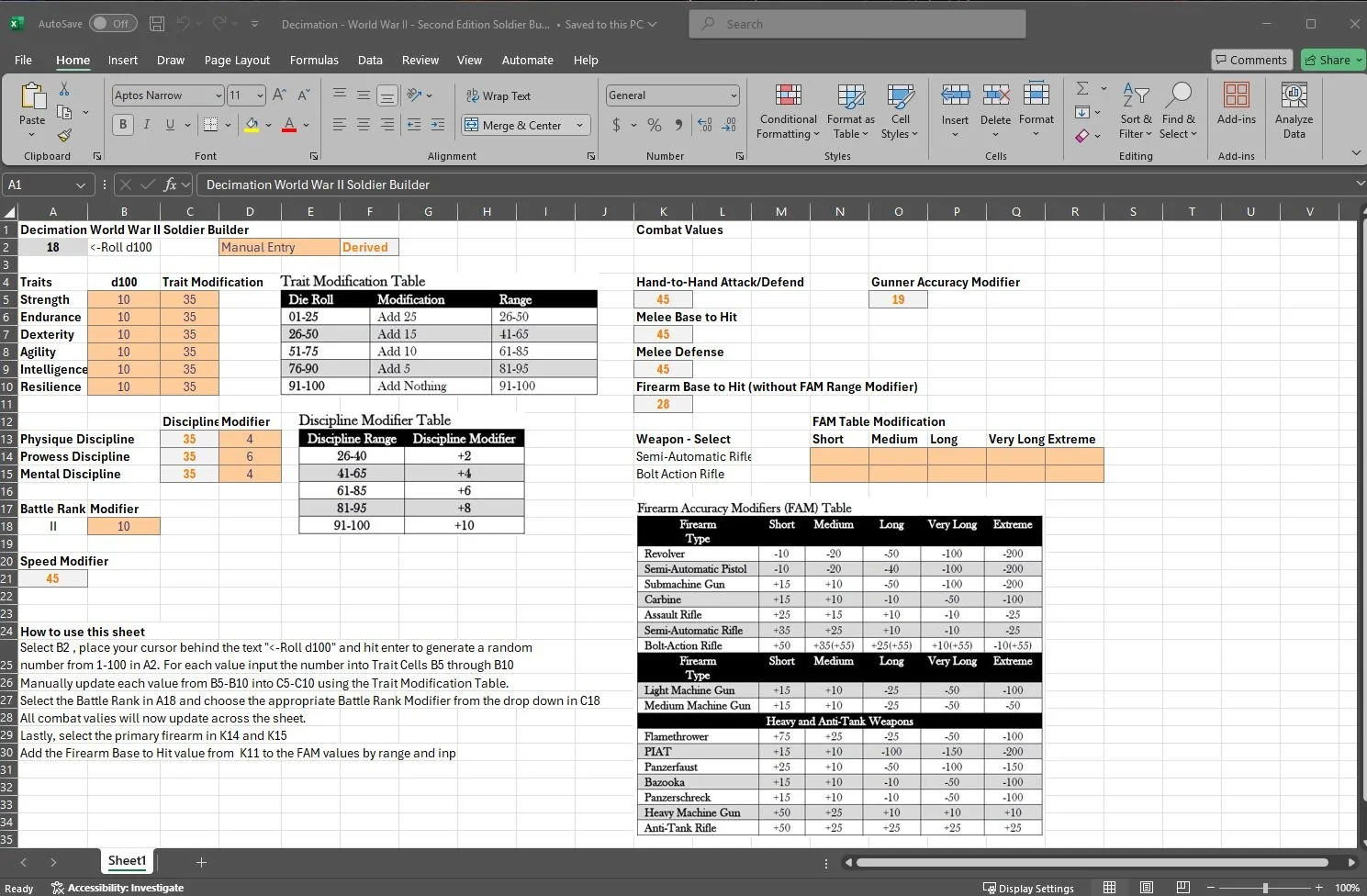Apply underline formatting
Image resolution: width=1367 pixels, height=896 pixels.
pyautogui.click(x=170, y=125)
